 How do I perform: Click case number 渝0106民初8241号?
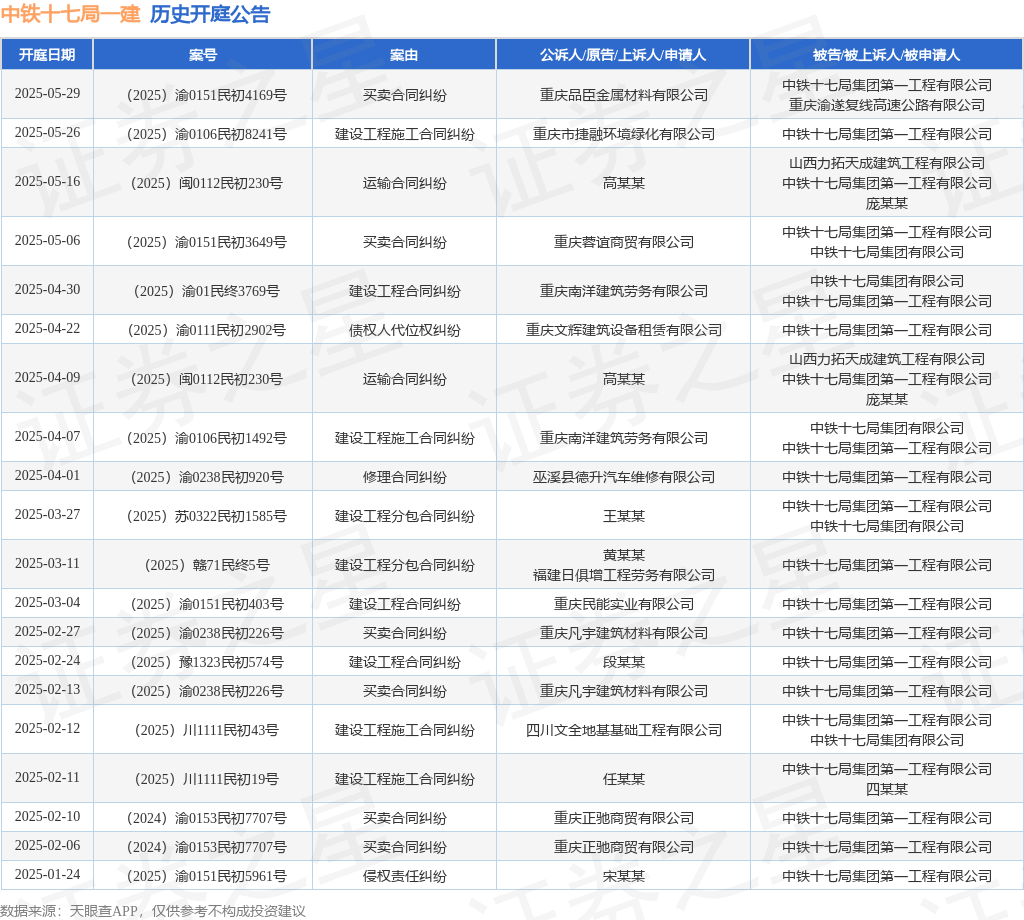(206, 134)
